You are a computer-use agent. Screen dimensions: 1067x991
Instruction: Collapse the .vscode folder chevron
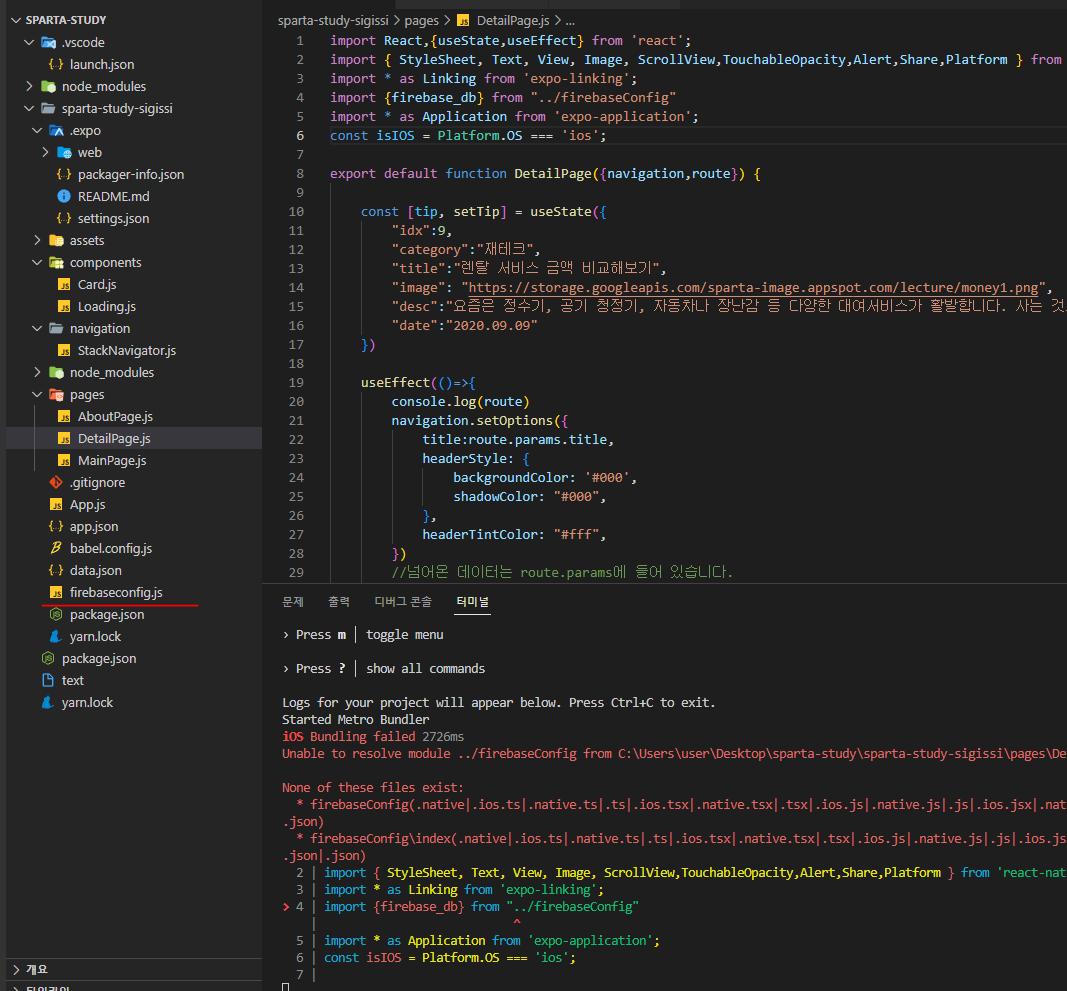pyautogui.click(x=29, y=42)
